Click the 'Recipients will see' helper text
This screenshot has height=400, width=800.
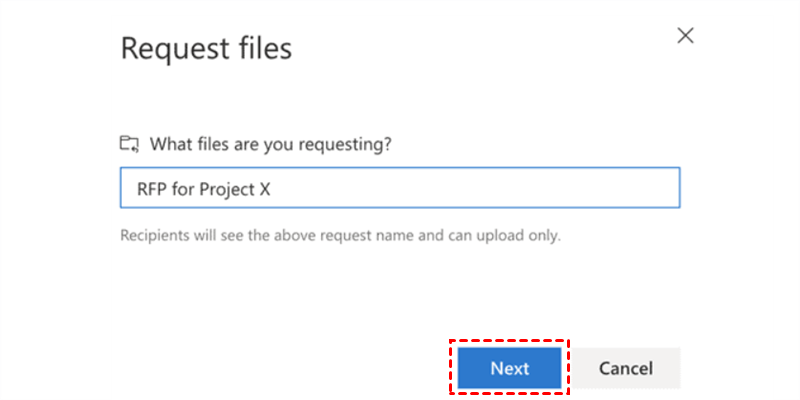pyautogui.click(x=340, y=236)
